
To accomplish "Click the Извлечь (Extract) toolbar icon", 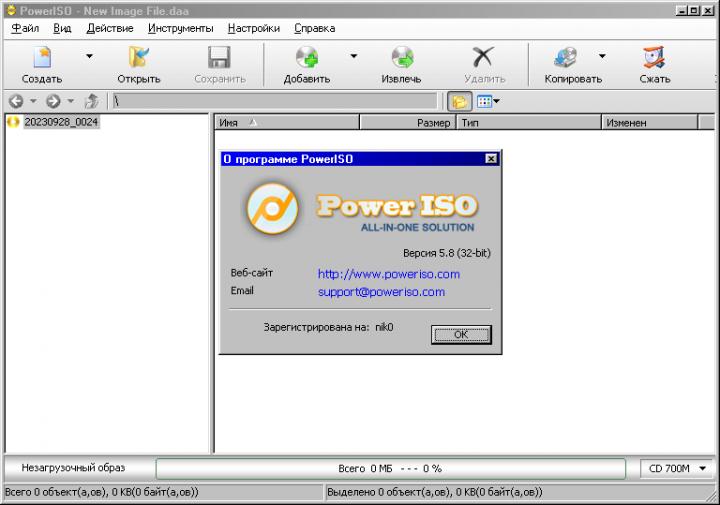I will pyautogui.click(x=401, y=58).
